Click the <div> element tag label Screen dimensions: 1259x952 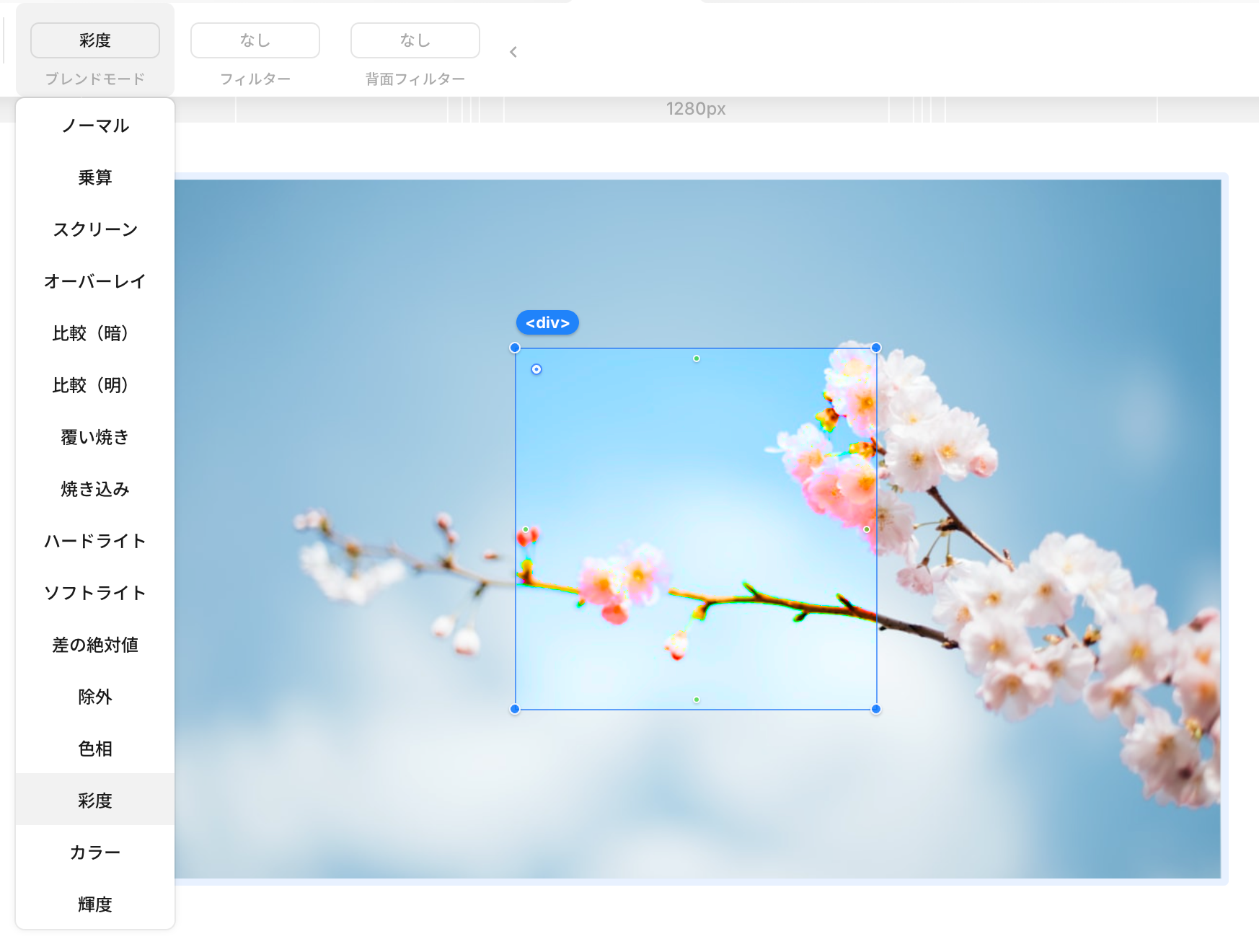547,322
